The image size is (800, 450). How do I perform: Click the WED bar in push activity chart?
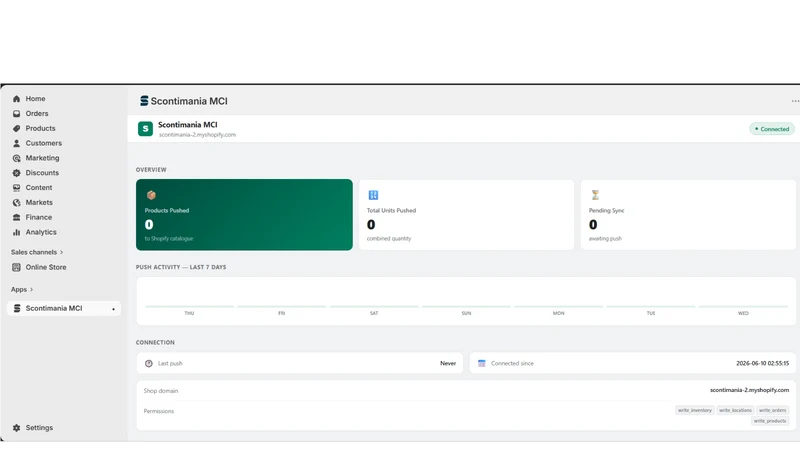(x=743, y=307)
